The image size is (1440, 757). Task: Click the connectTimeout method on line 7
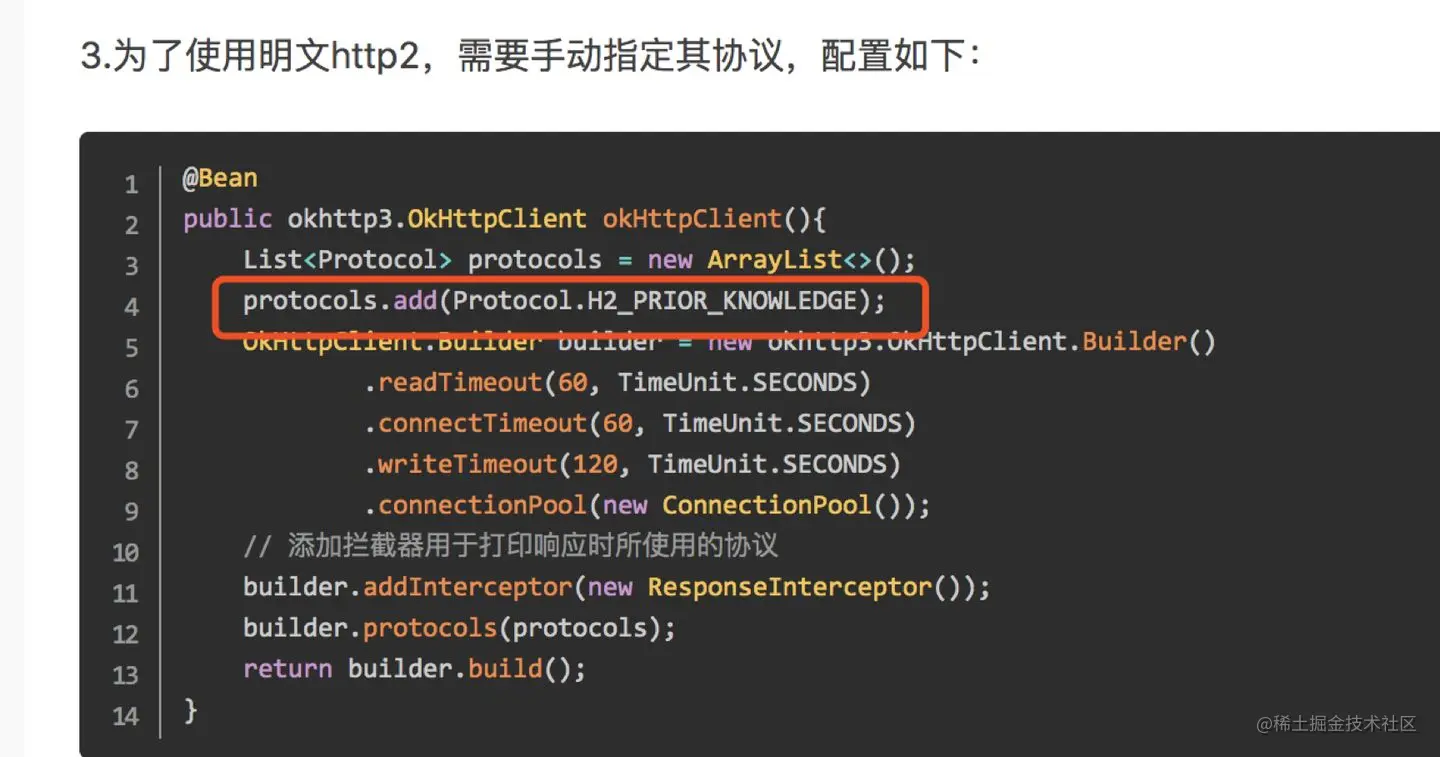click(483, 423)
